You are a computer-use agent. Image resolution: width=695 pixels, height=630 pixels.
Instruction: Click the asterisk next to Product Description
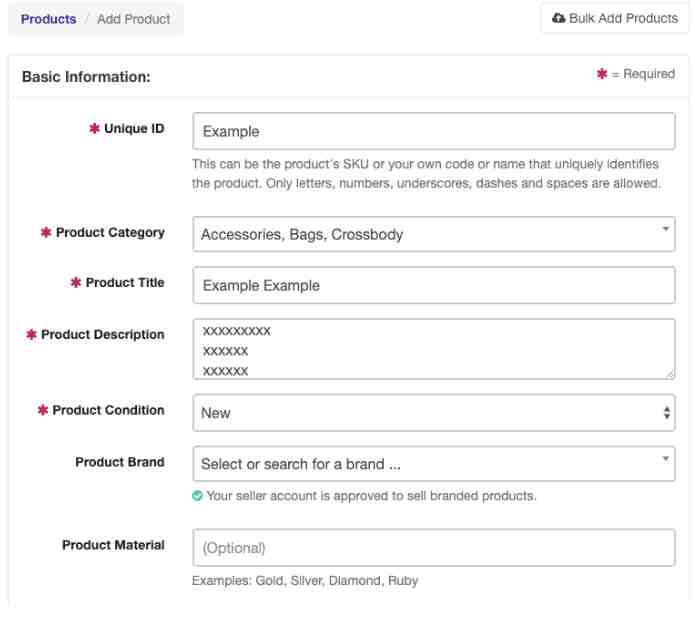[x=31, y=334]
